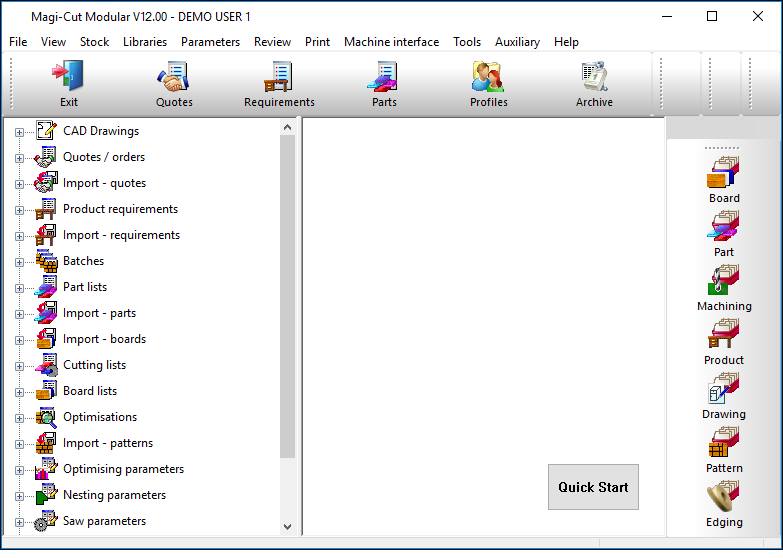Open the Edging library icon
Viewport: 783px width, 558px height.
tap(724, 496)
